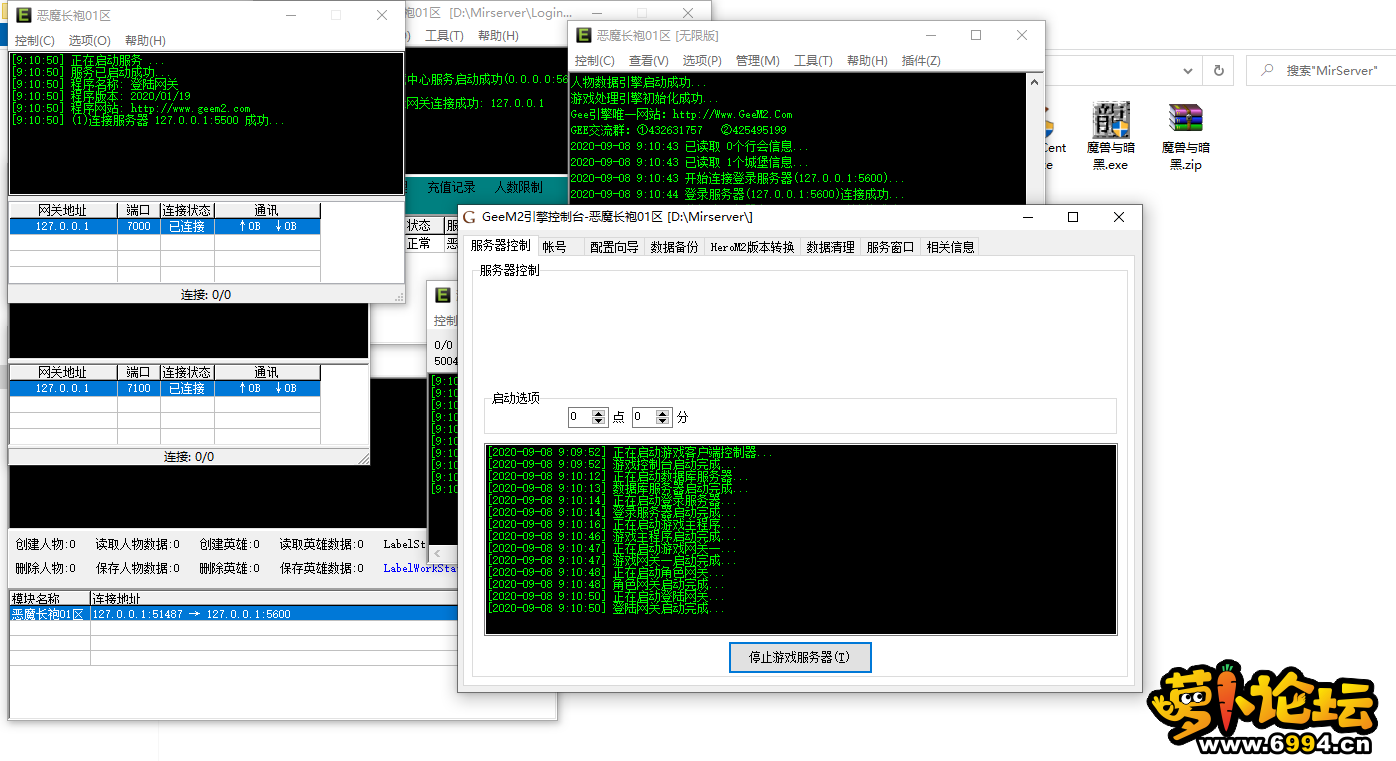Click the 保存英雄数据:0 label
1396x761 pixels.
tap(322, 568)
